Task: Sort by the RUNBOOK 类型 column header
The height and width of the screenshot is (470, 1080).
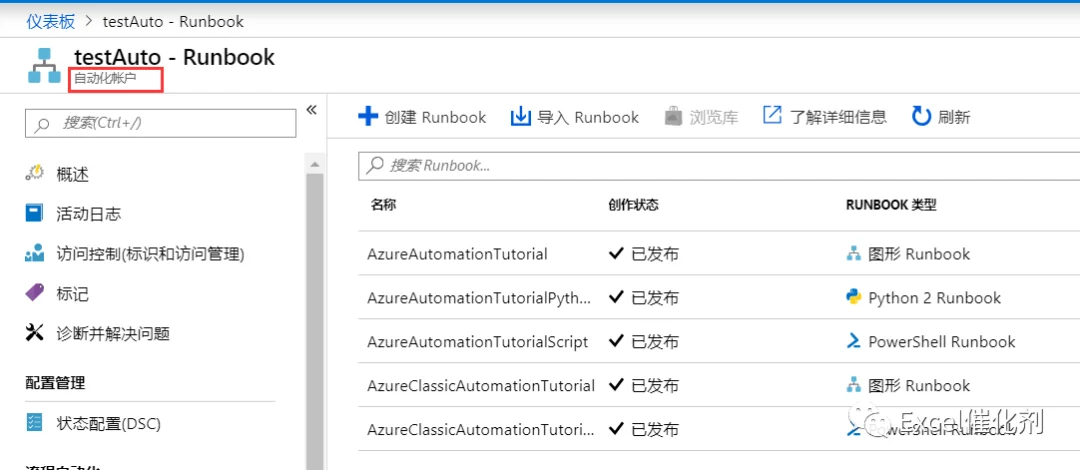Action: [x=891, y=205]
